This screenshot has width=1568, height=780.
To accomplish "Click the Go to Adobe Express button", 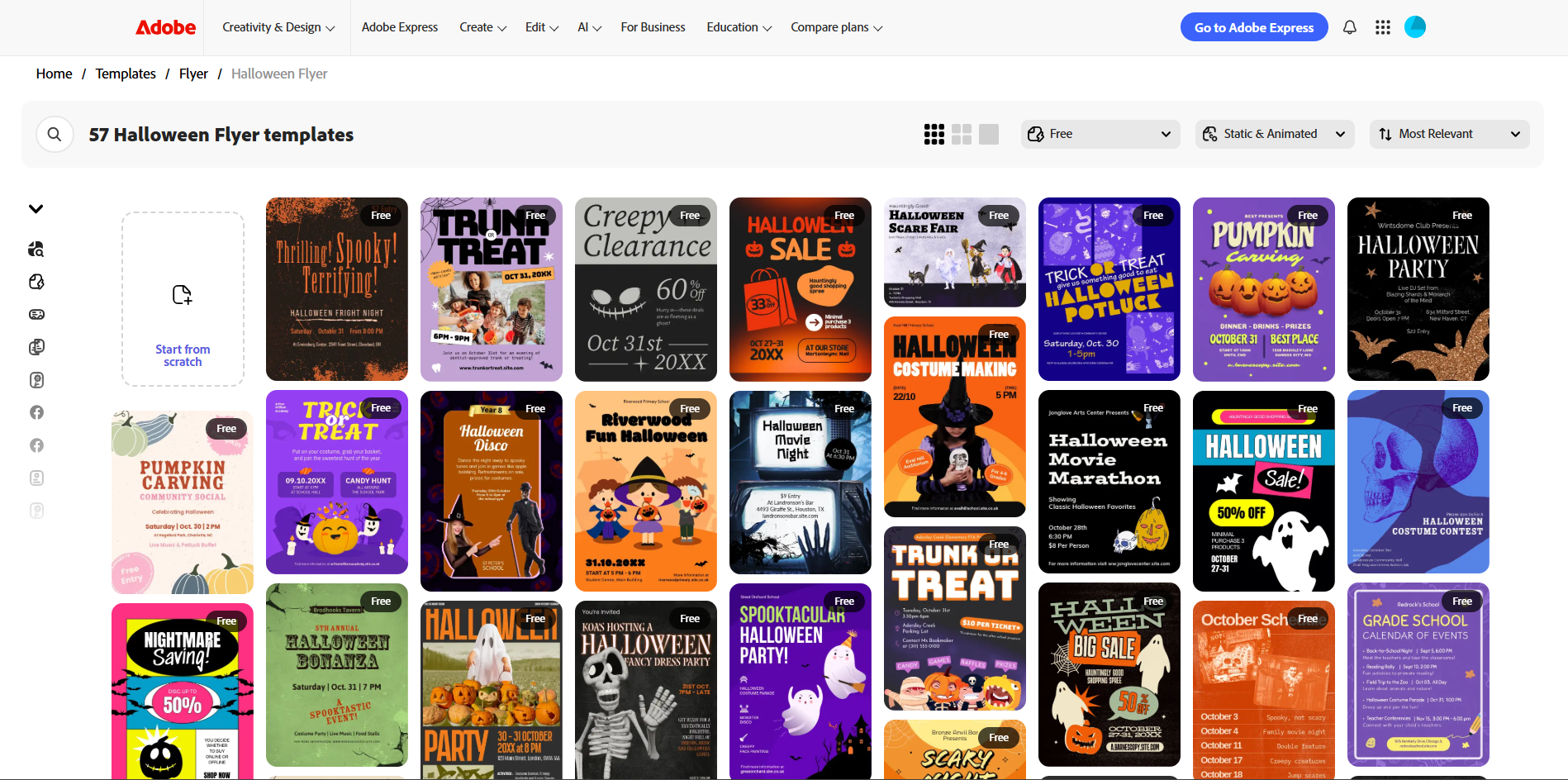I will 1253,26.
